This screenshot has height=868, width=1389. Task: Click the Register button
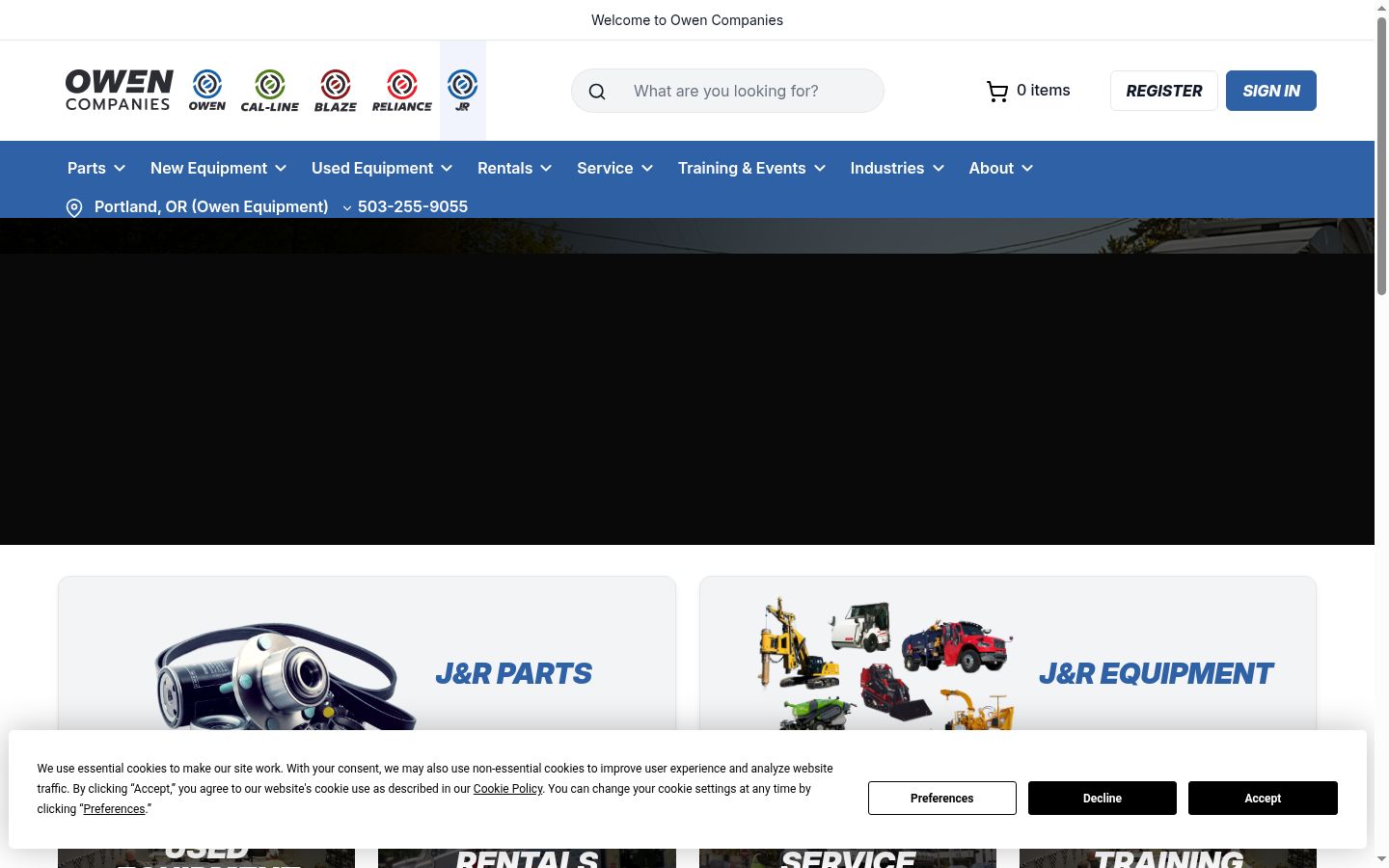1164,91
